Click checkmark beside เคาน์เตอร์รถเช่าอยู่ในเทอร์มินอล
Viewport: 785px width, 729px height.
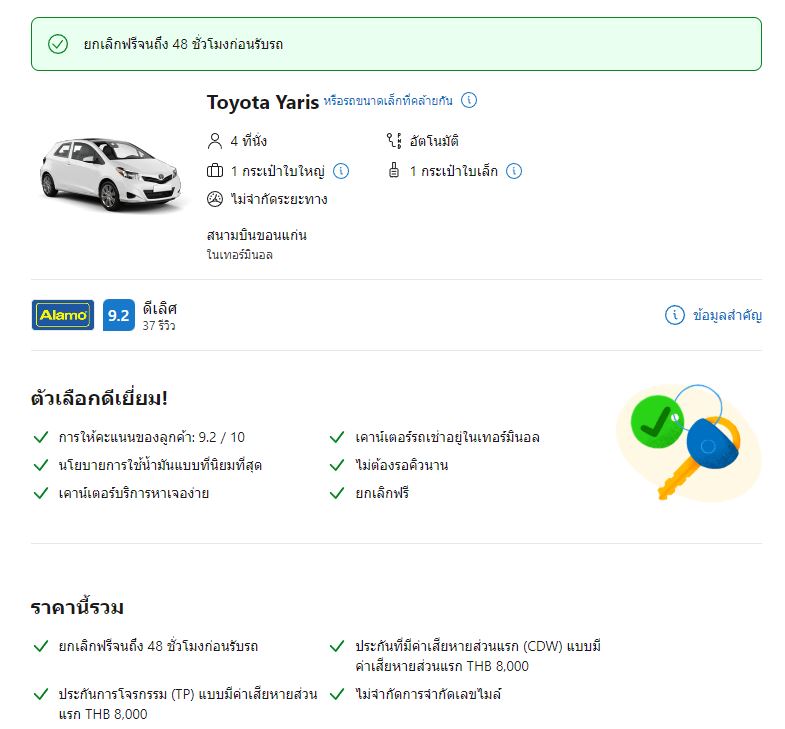[337, 437]
